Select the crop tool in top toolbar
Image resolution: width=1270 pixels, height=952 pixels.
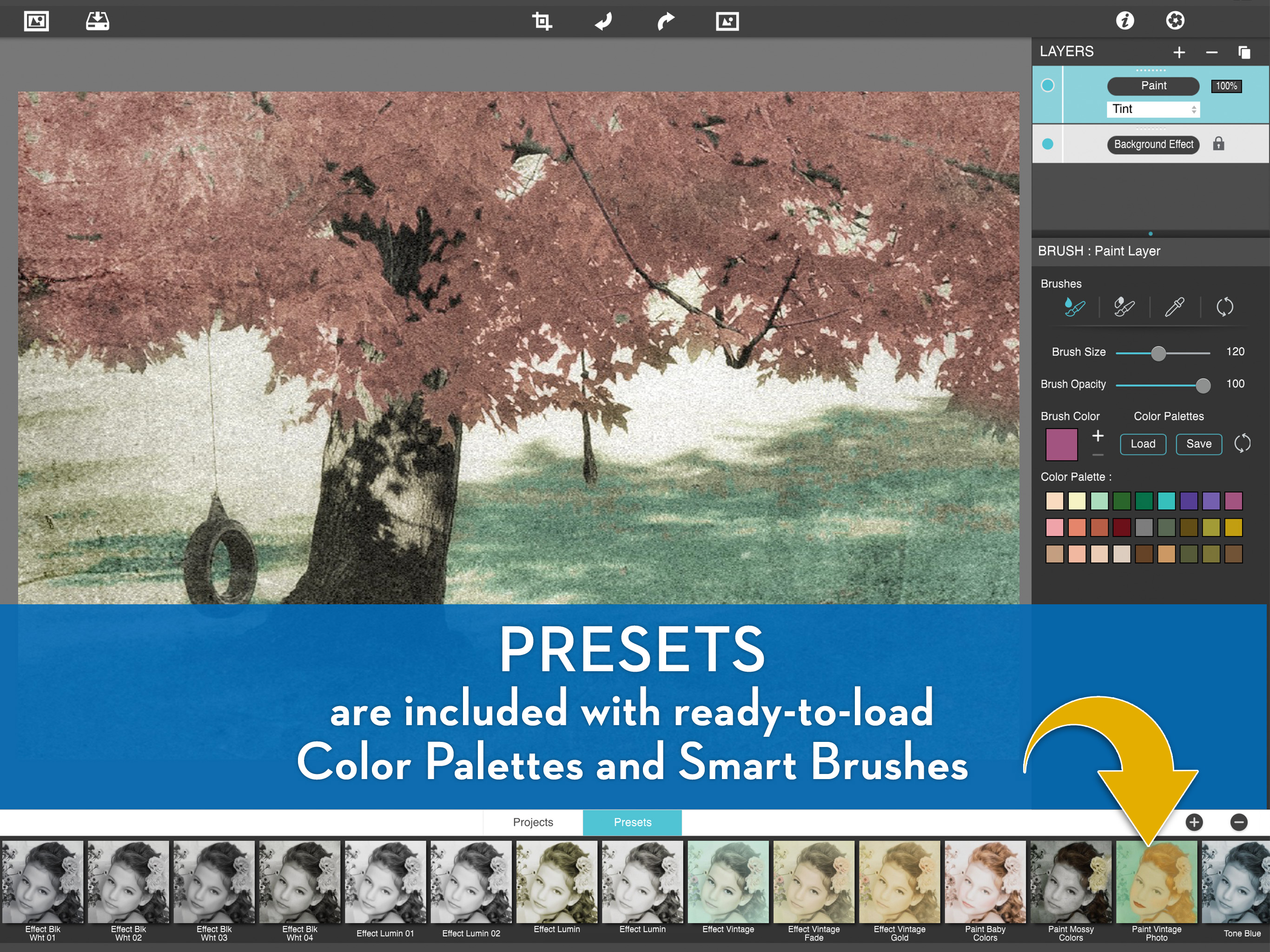[x=542, y=21]
